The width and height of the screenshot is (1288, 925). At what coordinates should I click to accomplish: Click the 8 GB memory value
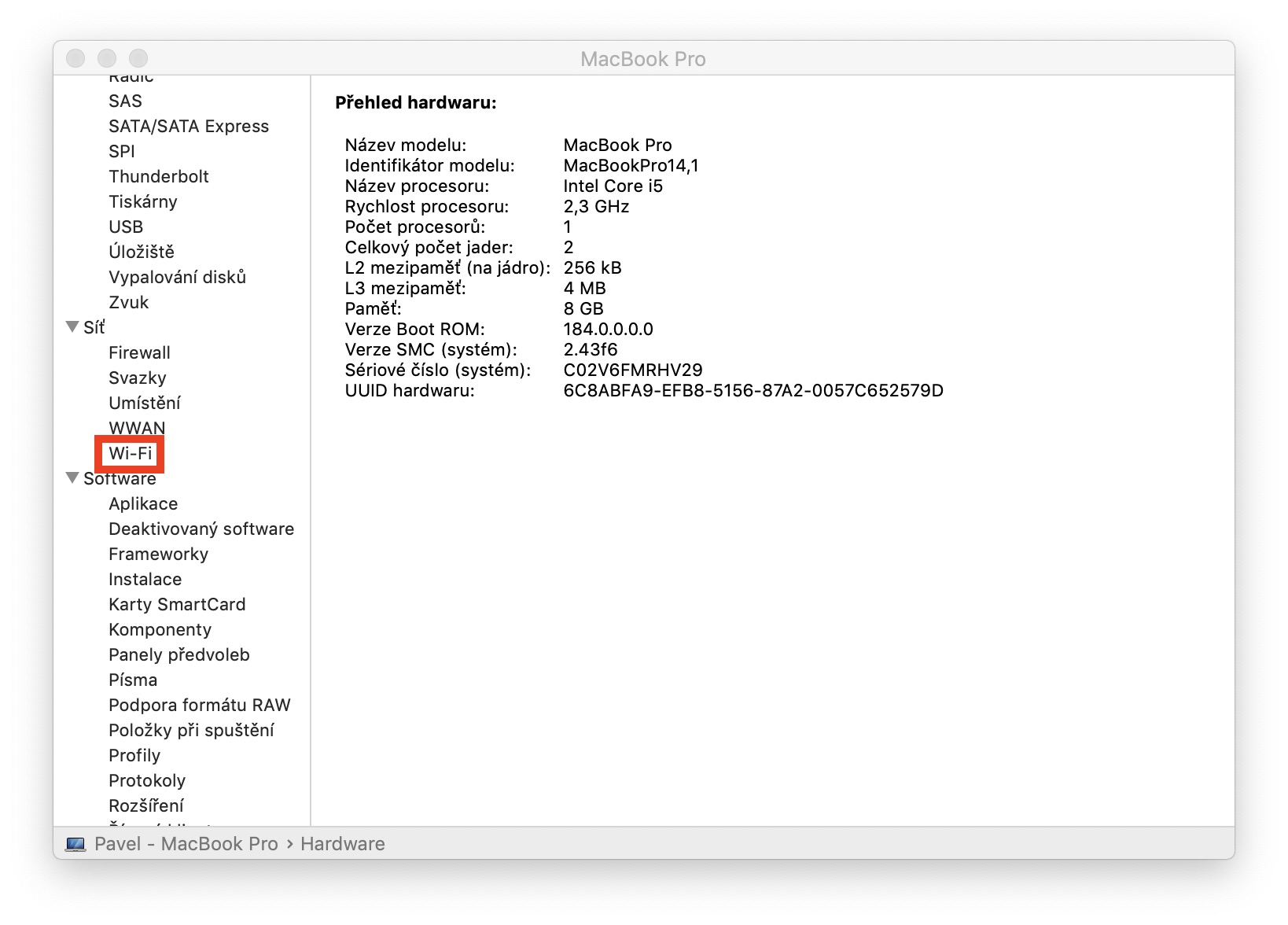point(583,308)
